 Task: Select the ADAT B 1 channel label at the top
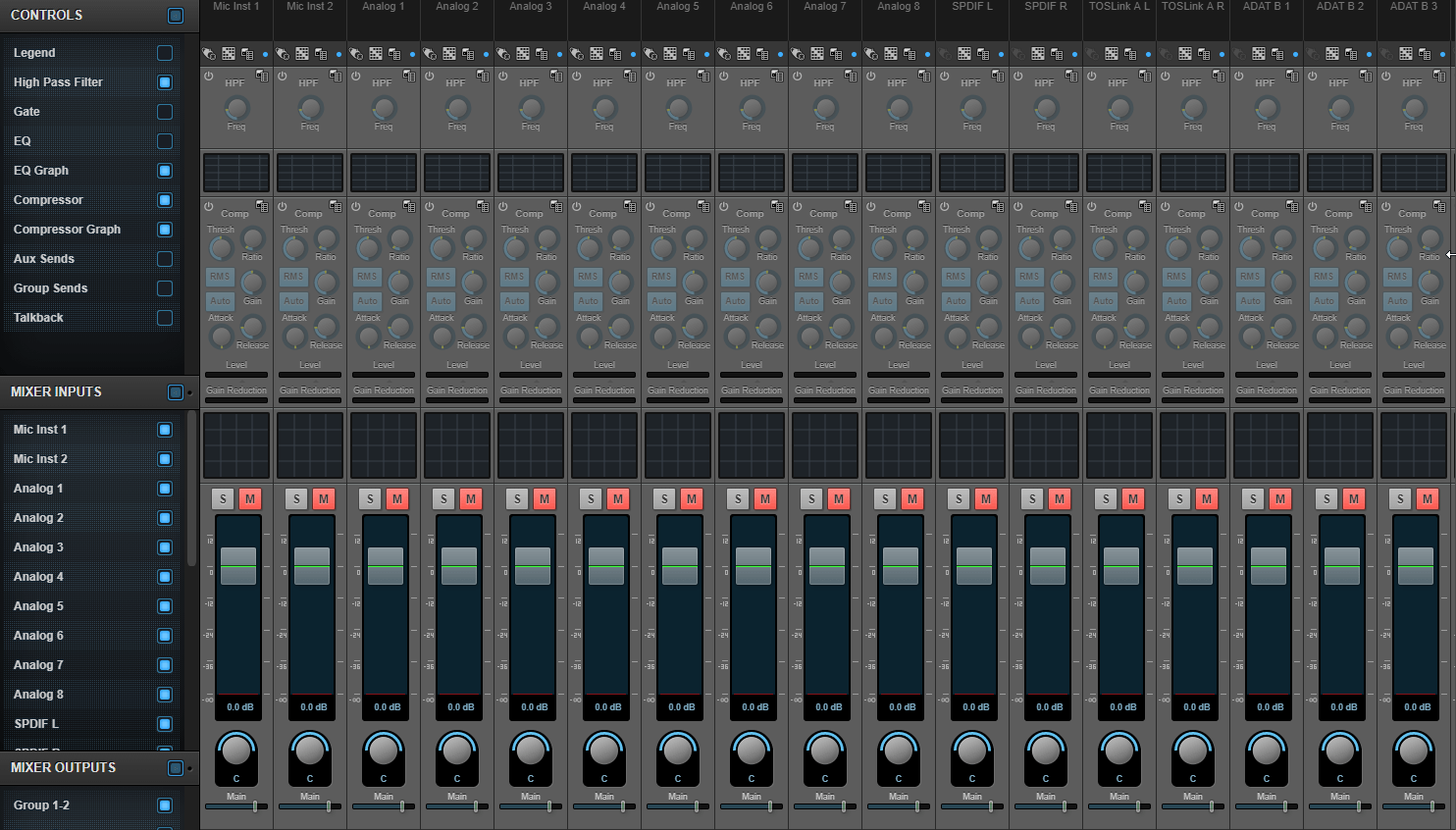[x=1266, y=6]
